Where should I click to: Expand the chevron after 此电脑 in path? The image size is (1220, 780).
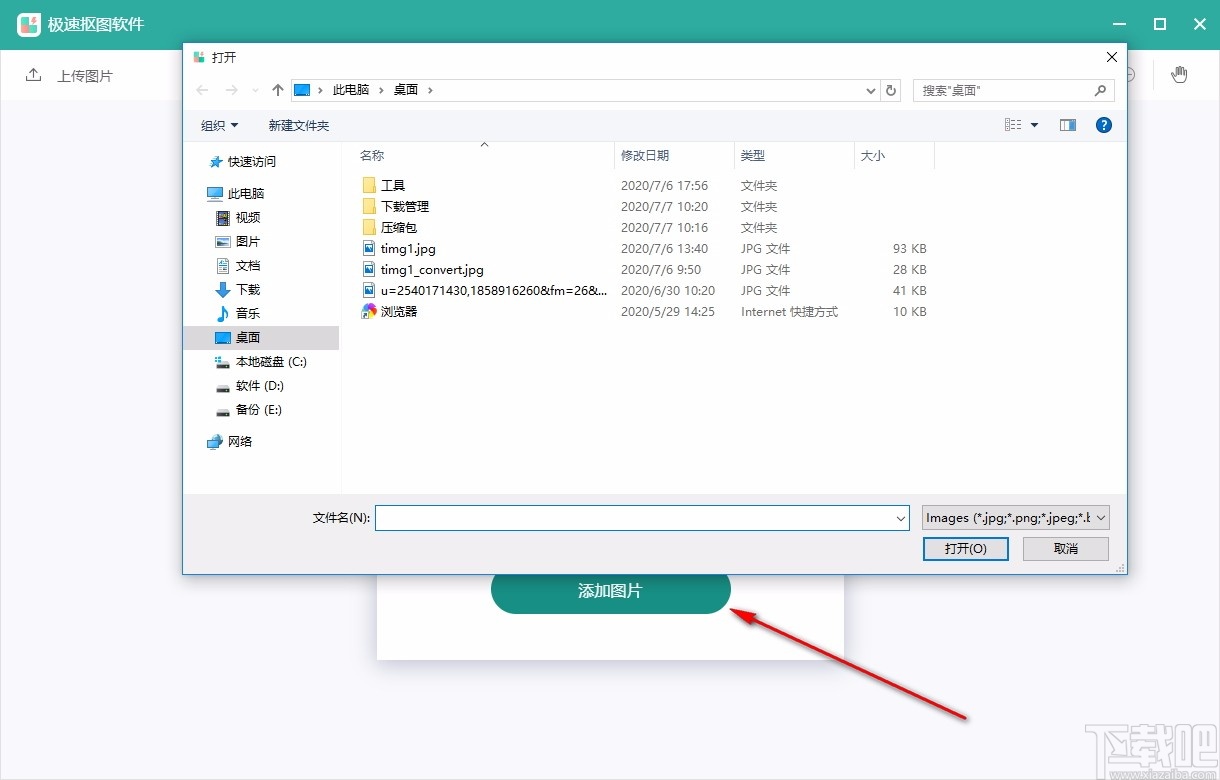(381, 90)
